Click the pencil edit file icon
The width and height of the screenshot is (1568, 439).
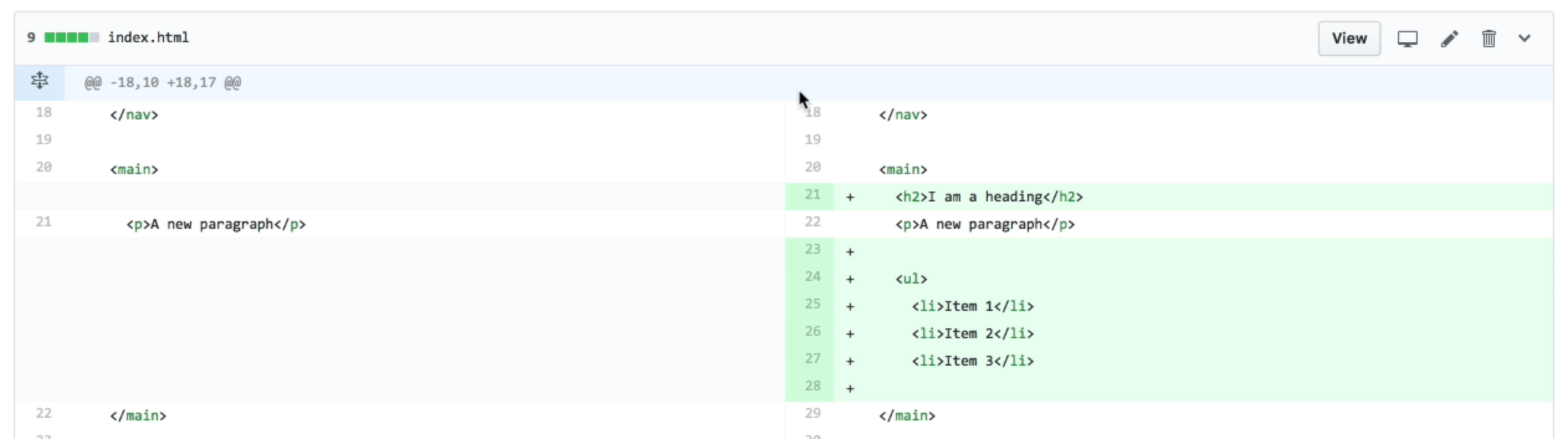pos(1449,39)
